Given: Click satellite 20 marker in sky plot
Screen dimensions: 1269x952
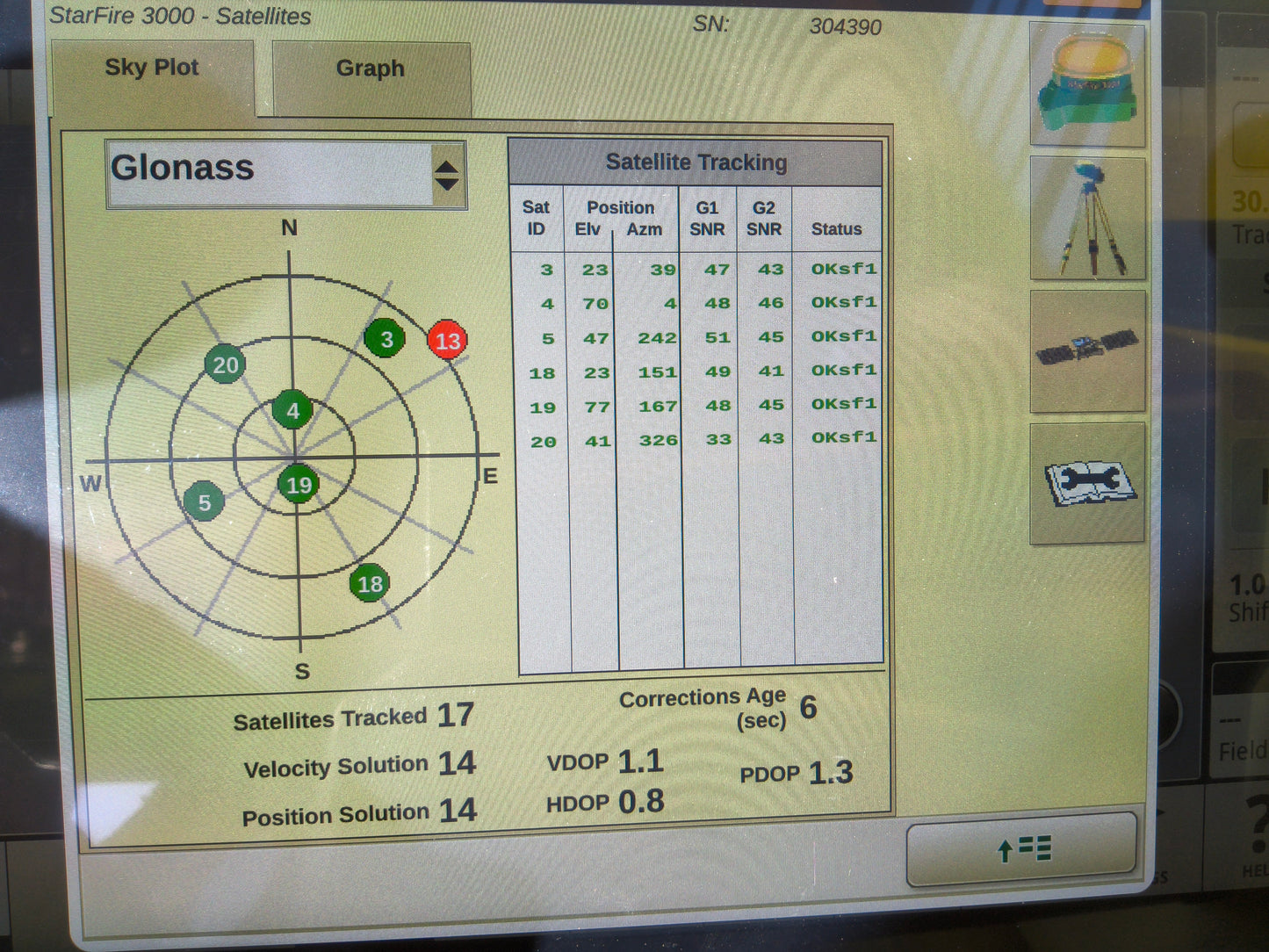Looking at the screenshot, I should coord(225,365).
